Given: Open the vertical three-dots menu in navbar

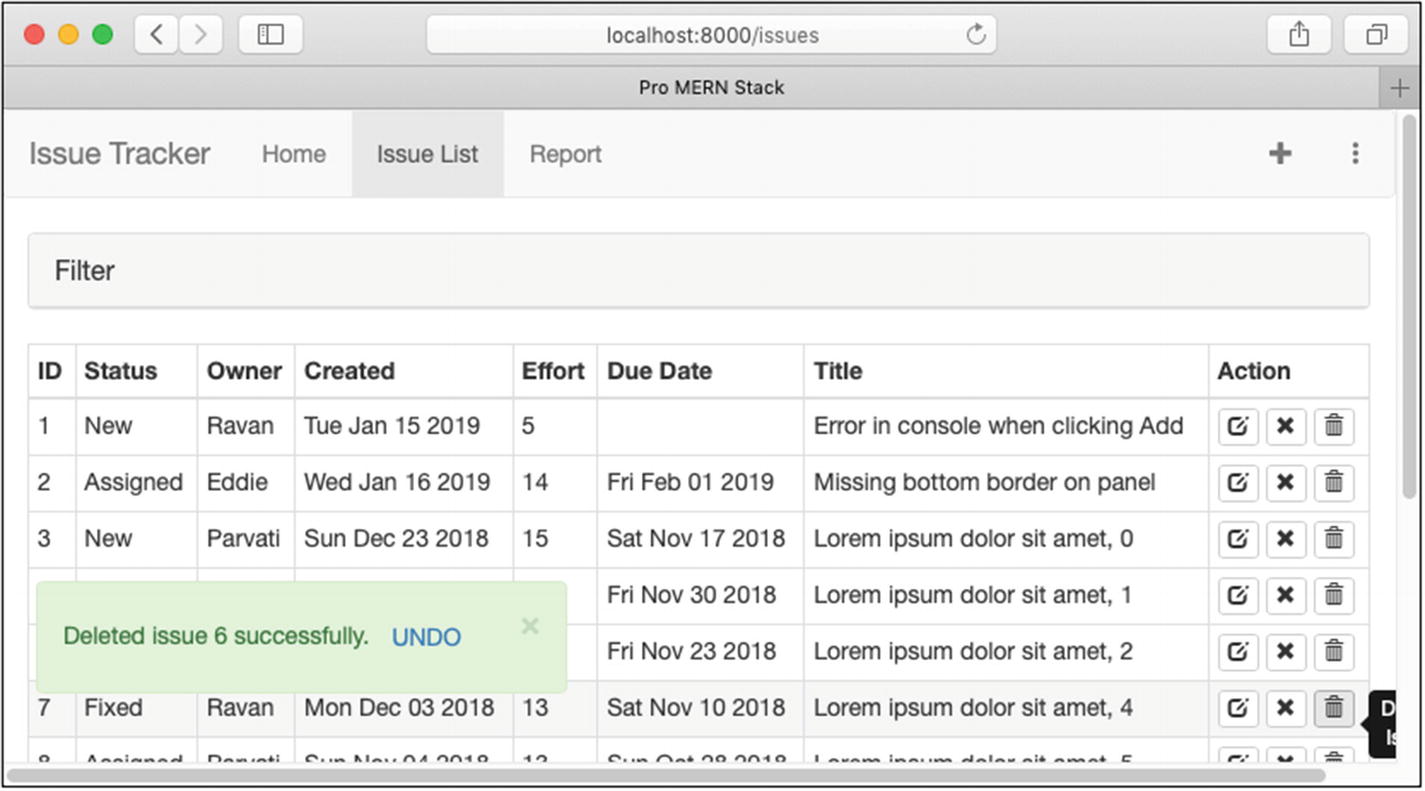Looking at the screenshot, I should pos(1355,153).
